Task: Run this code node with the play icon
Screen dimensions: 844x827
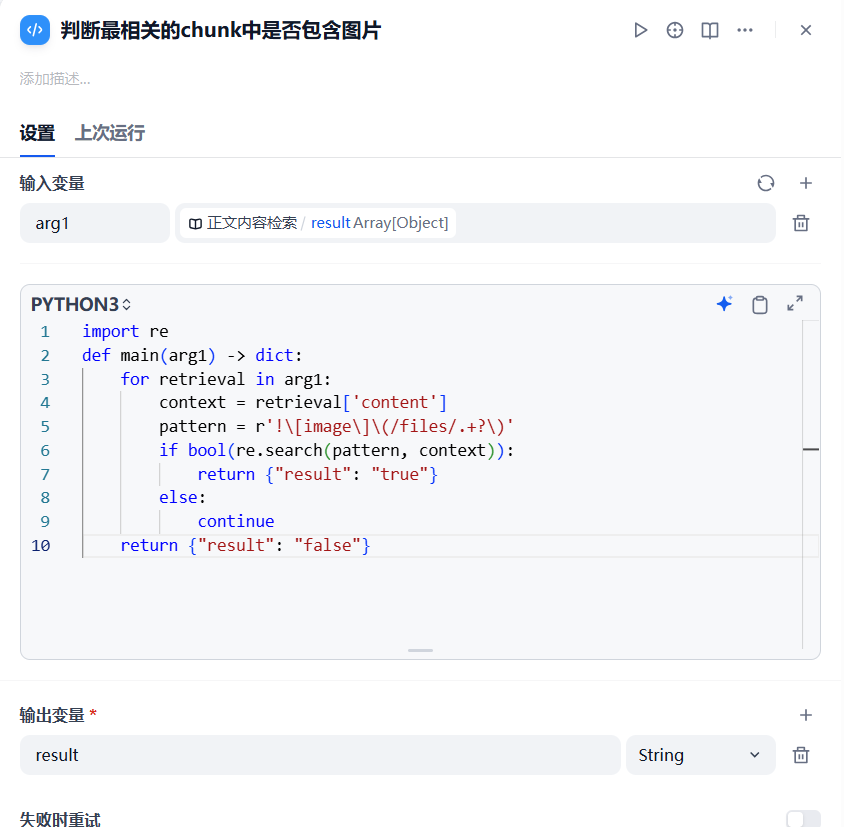Action: click(640, 30)
